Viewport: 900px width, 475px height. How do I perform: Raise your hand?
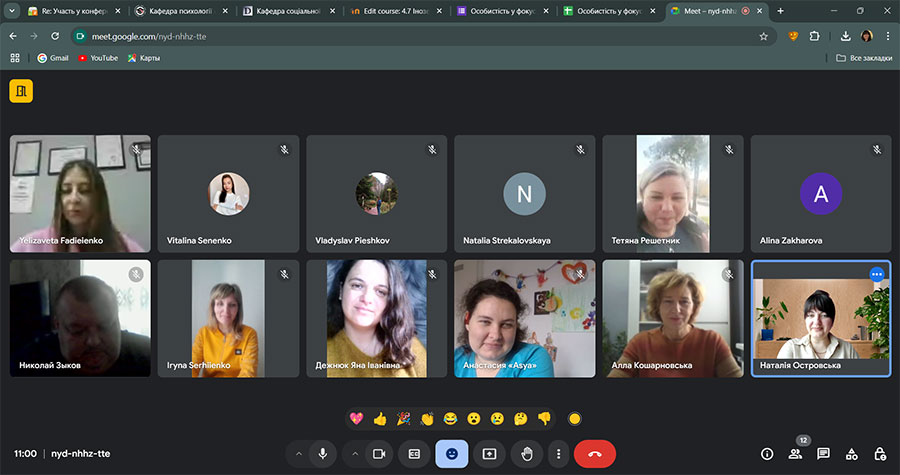pos(526,454)
